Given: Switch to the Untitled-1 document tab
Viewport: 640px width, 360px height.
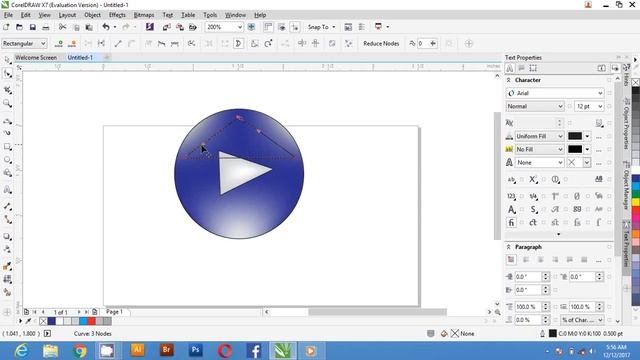Looking at the screenshot, I should [80, 58].
